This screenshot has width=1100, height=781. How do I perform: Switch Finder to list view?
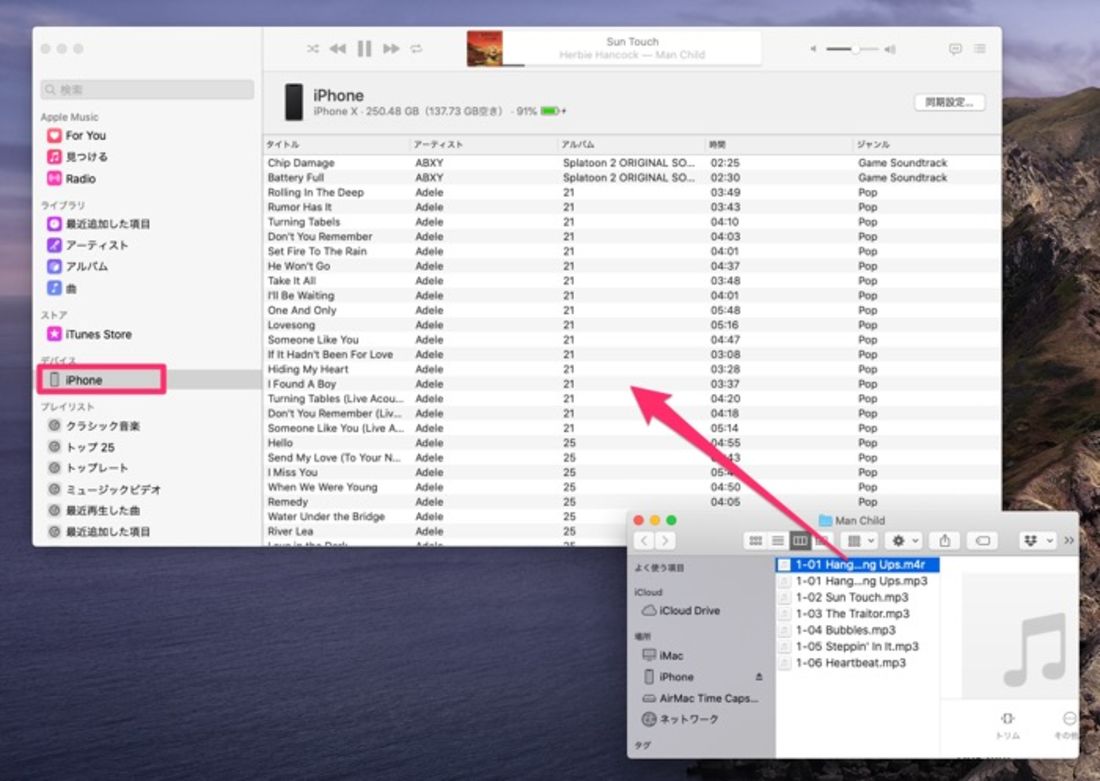pyautogui.click(x=777, y=540)
